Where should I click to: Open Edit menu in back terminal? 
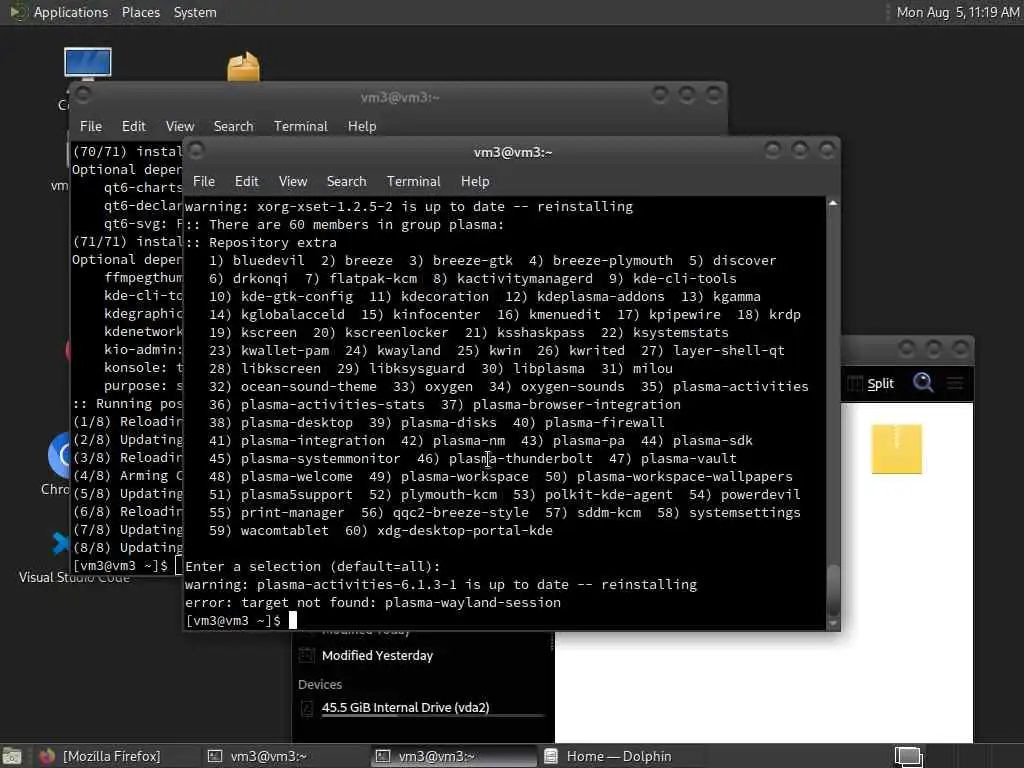click(x=133, y=126)
